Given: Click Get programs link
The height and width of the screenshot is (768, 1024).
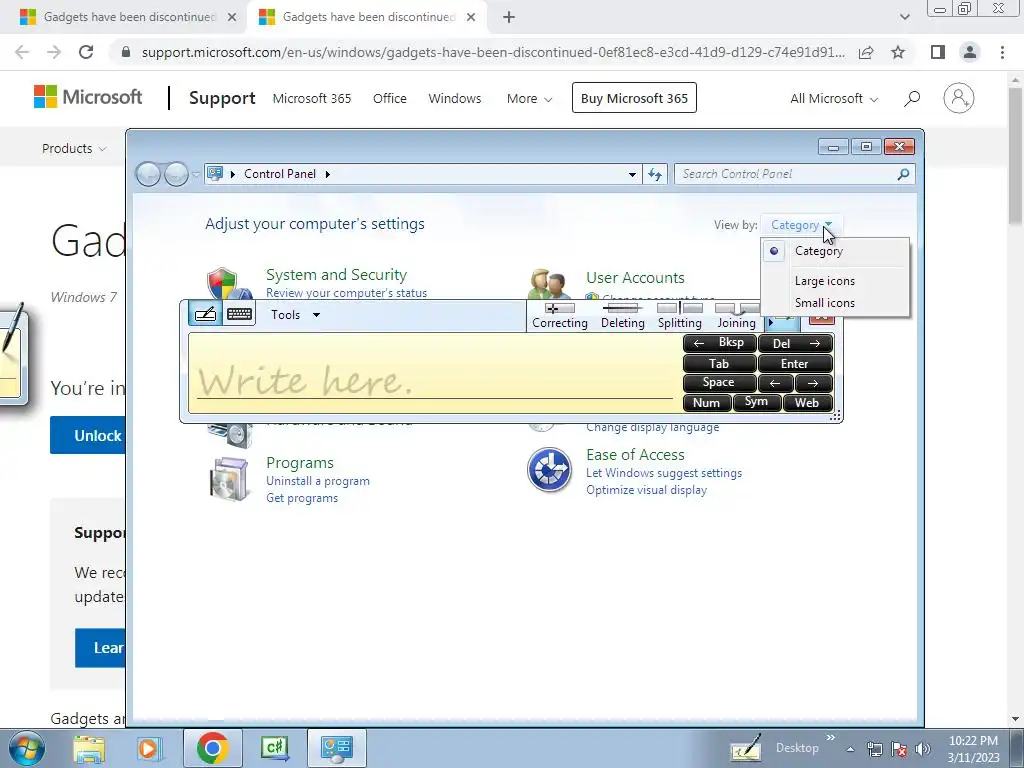Looking at the screenshot, I should click(302, 498).
